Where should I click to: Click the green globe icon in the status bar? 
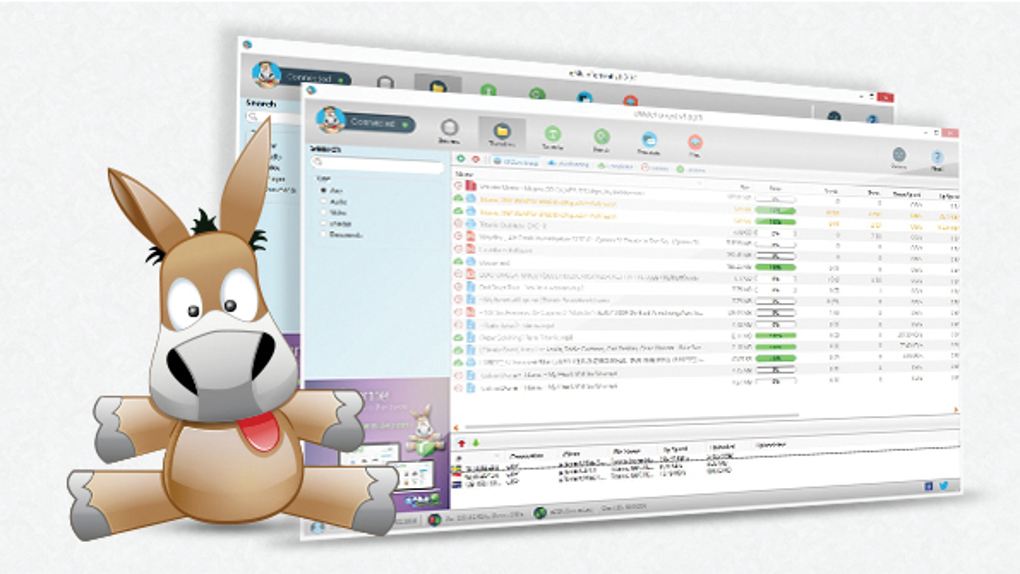540,513
